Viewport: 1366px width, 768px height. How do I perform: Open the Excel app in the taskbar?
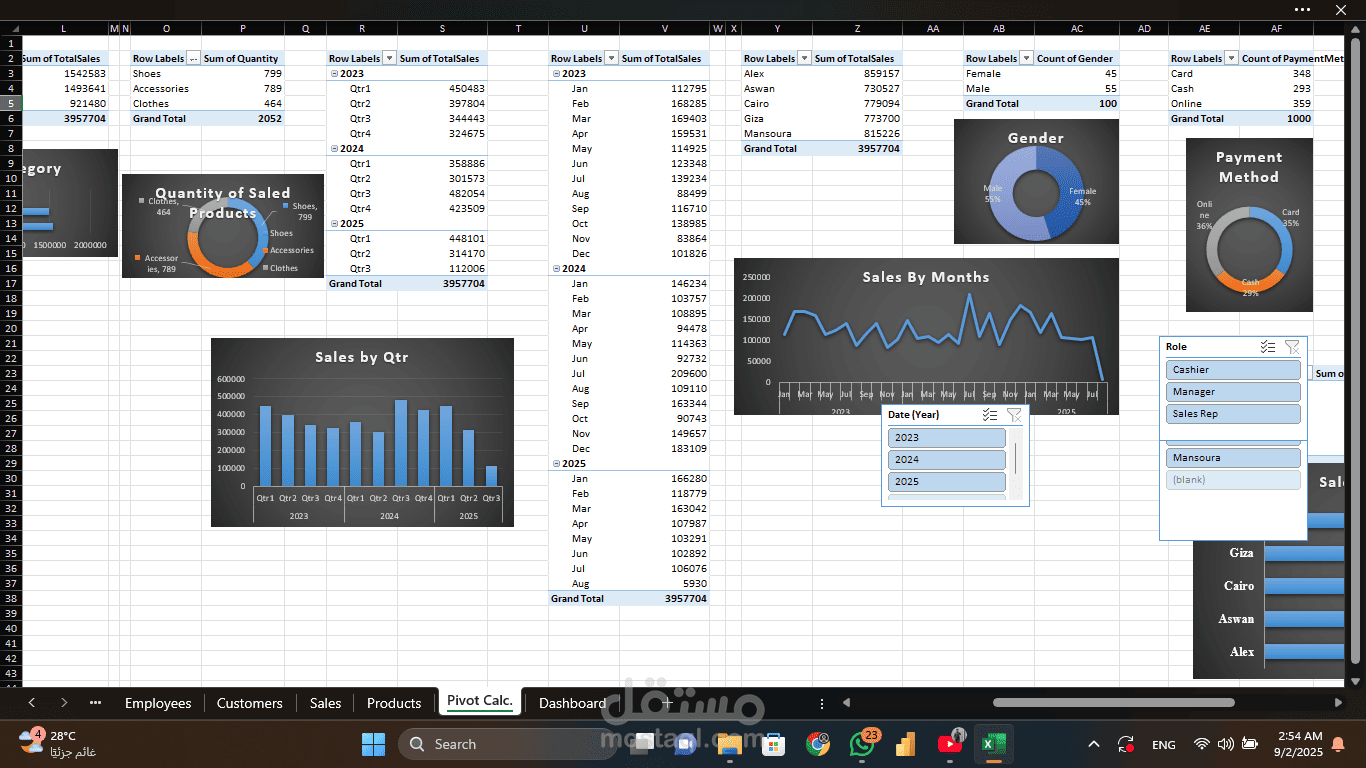coord(992,744)
